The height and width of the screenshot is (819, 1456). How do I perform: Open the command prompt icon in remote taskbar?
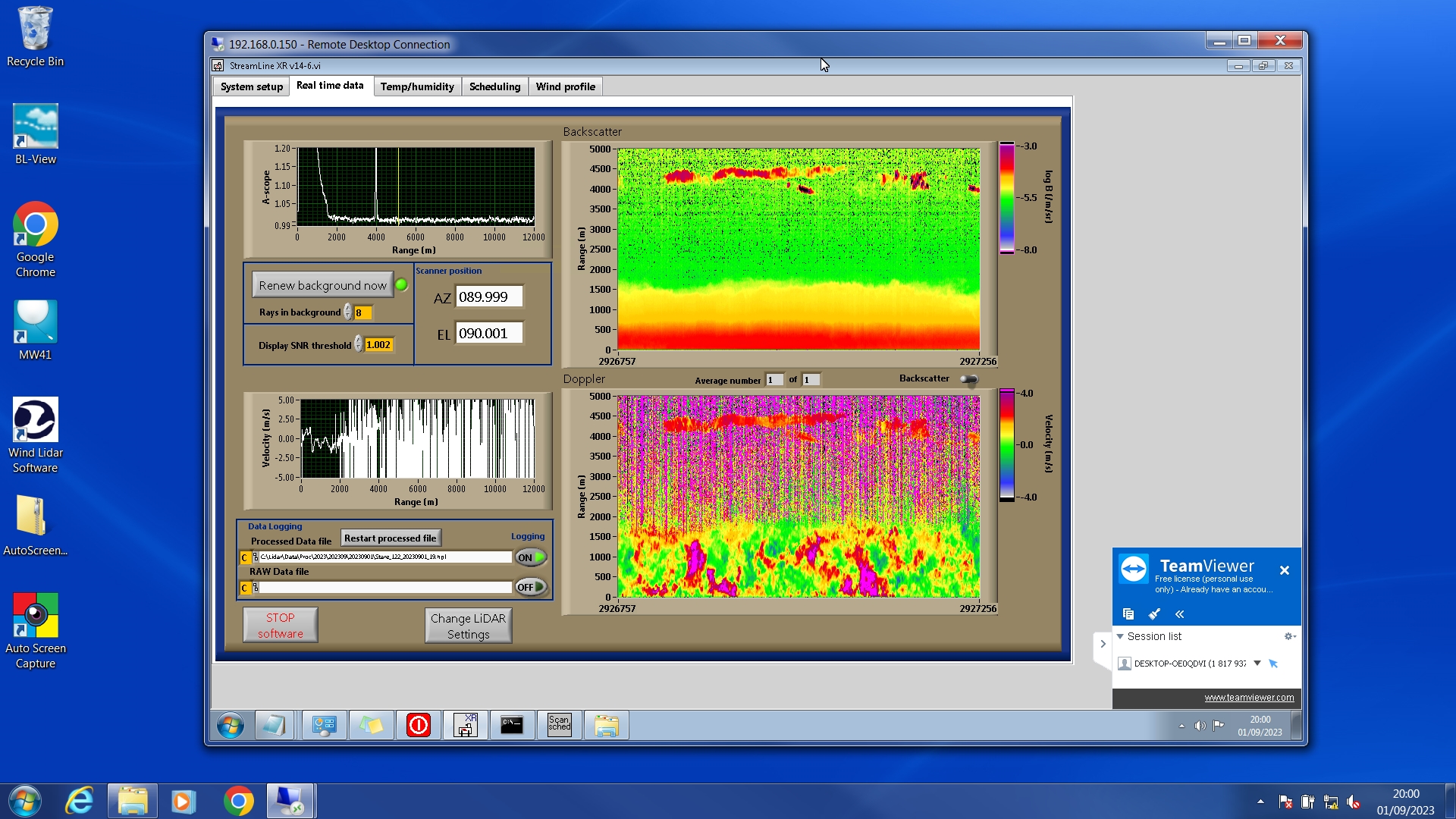pyautogui.click(x=512, y=725)
